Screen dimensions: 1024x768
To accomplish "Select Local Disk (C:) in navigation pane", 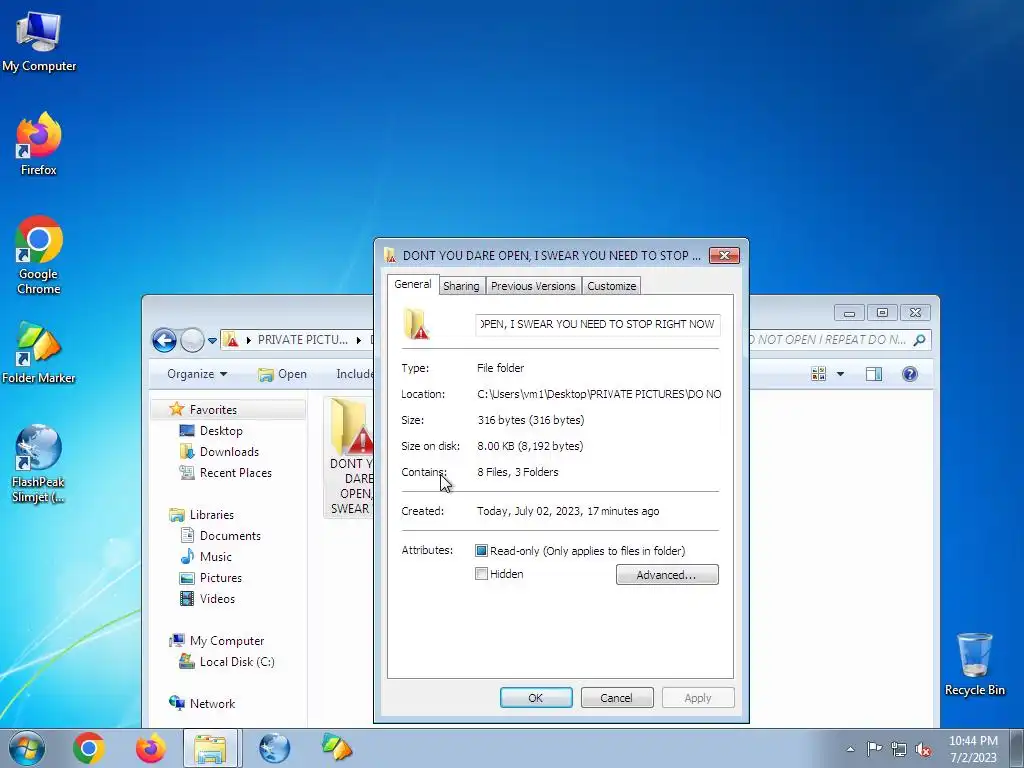I will click(236, 662).
